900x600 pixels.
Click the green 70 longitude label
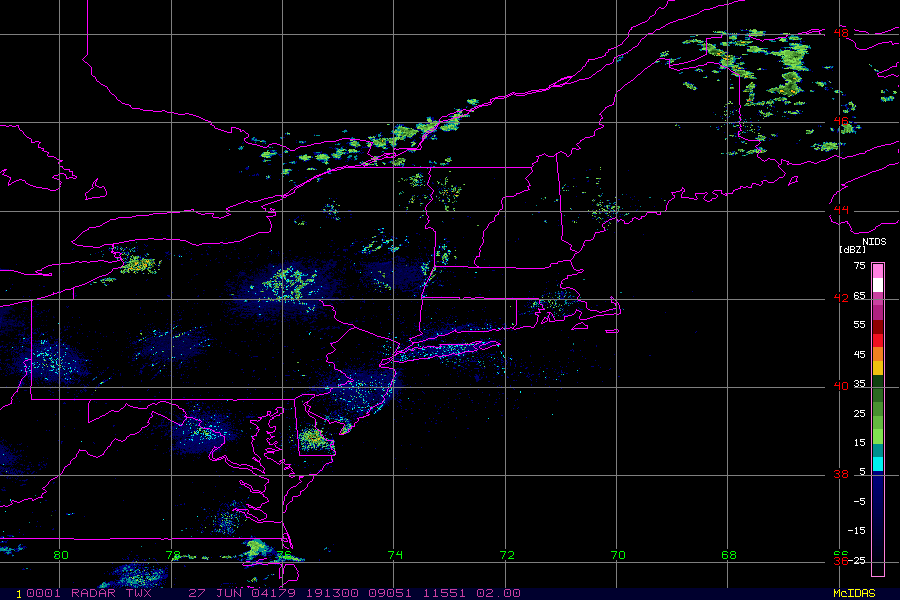(618, 555)
